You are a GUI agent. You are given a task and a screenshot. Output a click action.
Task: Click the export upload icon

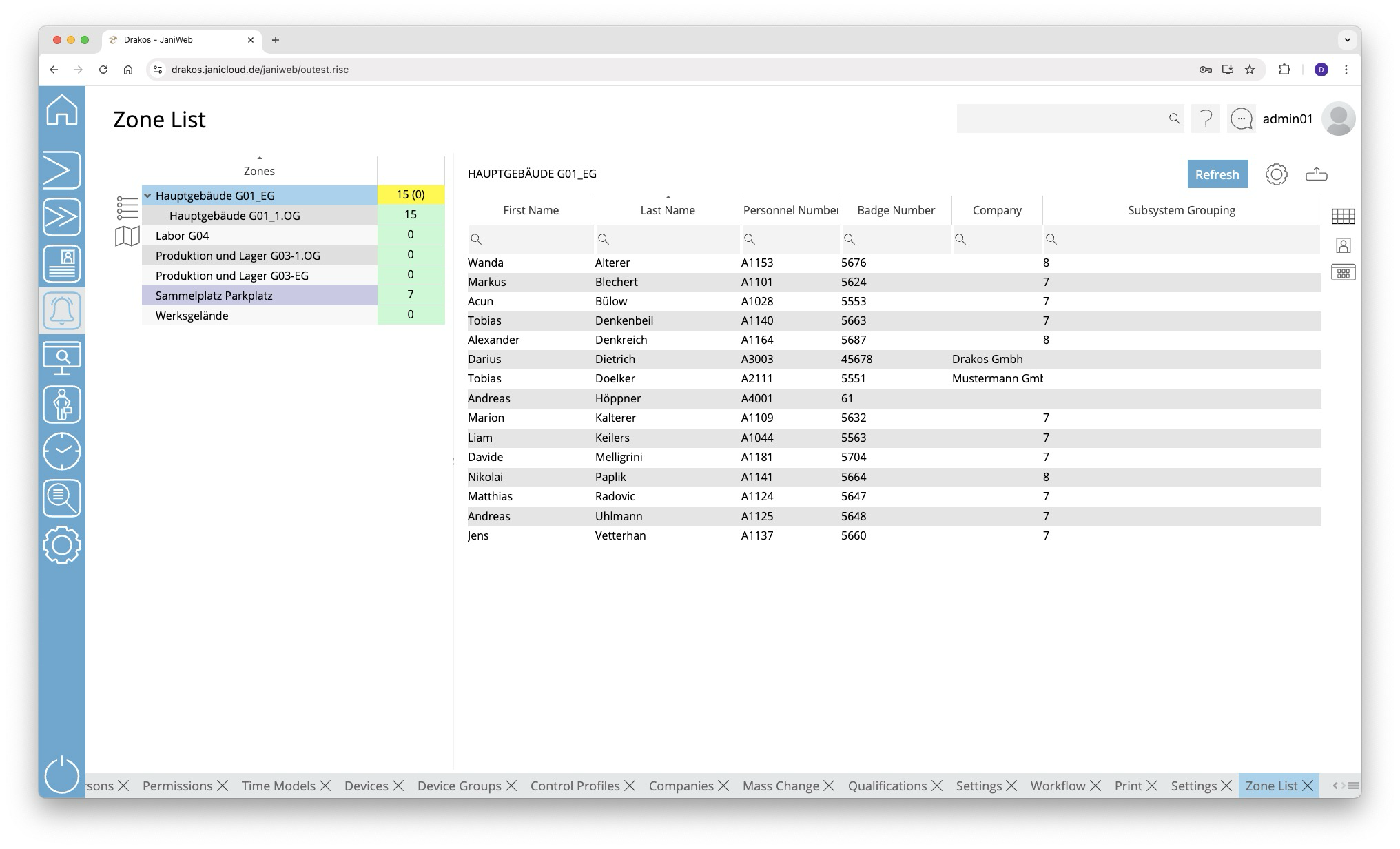click(1316, 174)
